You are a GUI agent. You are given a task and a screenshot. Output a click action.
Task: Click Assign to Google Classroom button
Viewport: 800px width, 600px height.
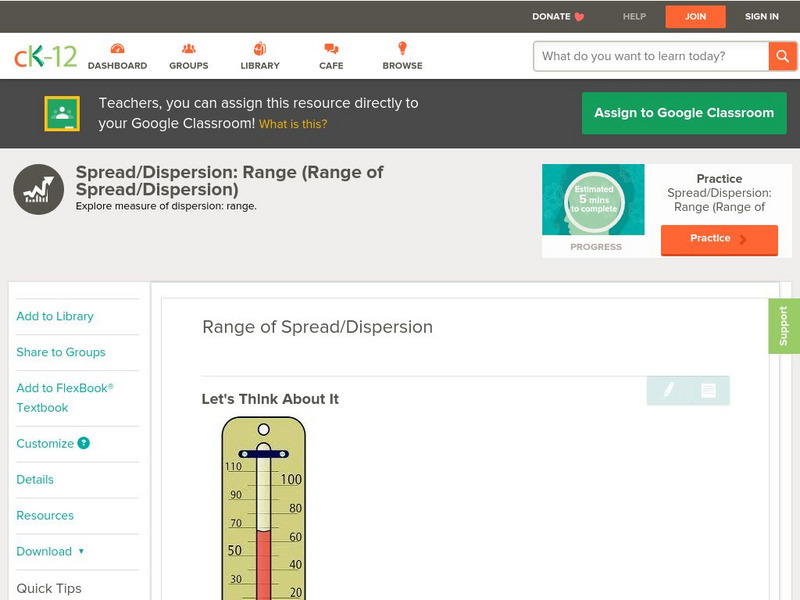(x=684, y=113)
